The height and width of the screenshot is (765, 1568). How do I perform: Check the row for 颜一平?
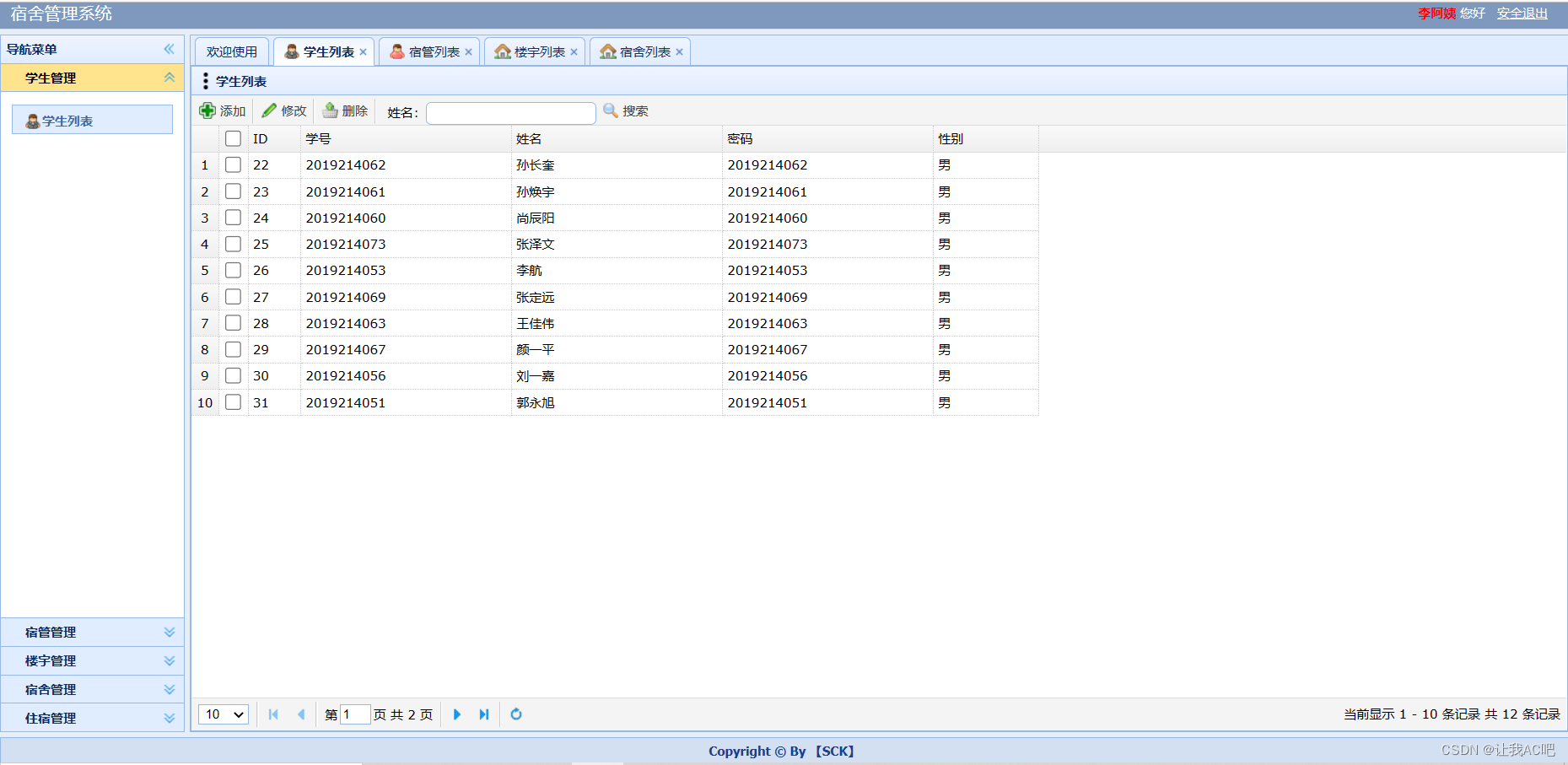234,349
